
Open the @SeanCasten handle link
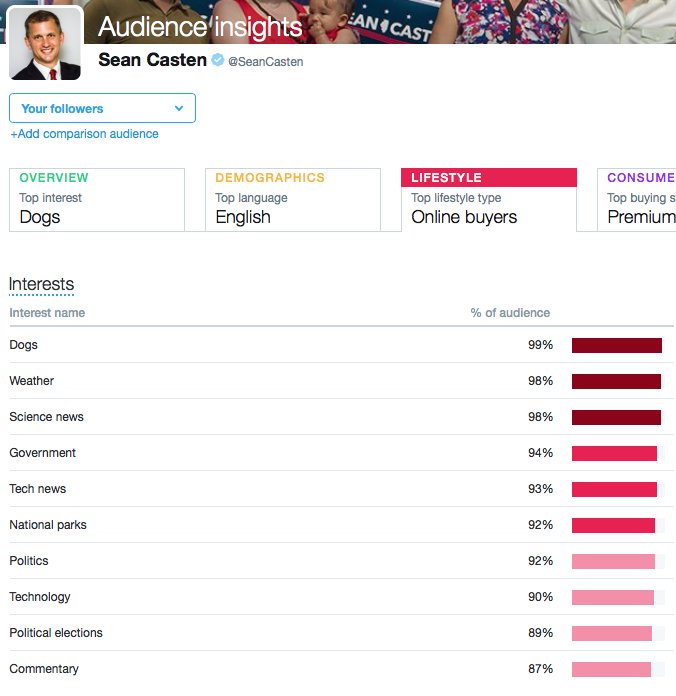[265, 61]
